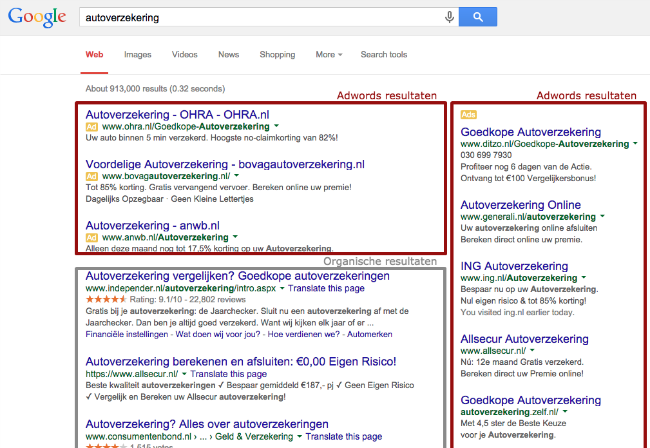Click the blue search magnifier button
Screen dimensions: 650x448
pos(478,17)
